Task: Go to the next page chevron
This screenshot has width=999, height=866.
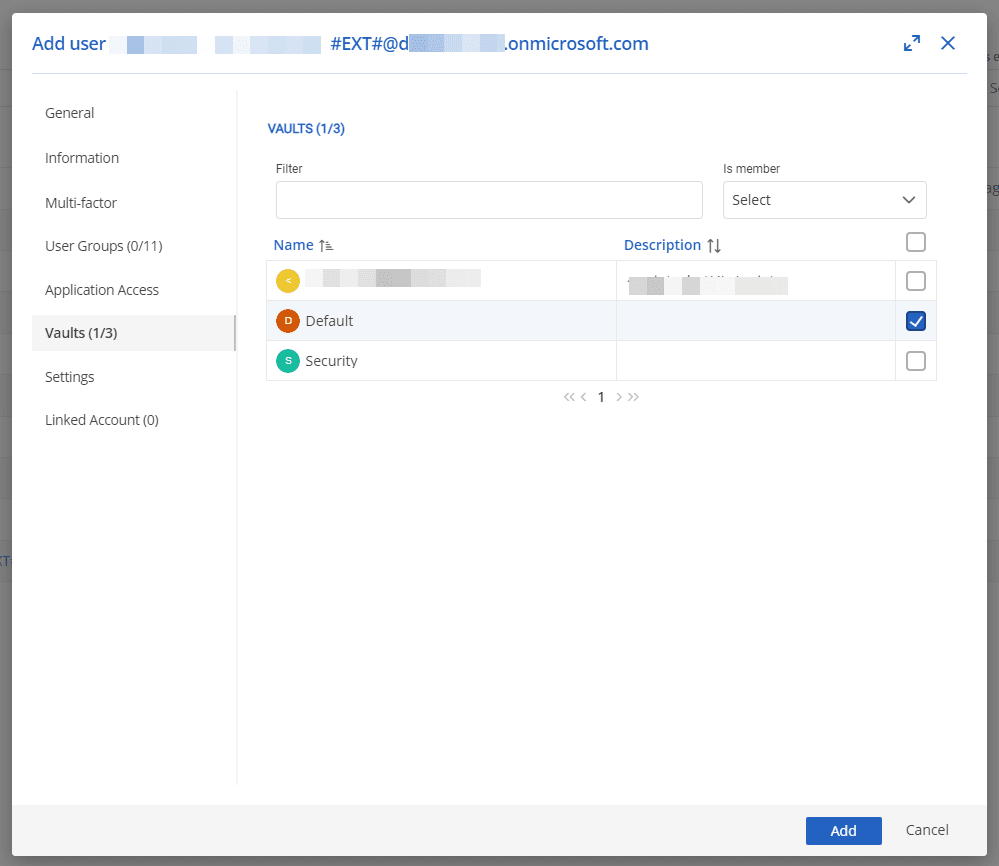Action: coord(619,397)
